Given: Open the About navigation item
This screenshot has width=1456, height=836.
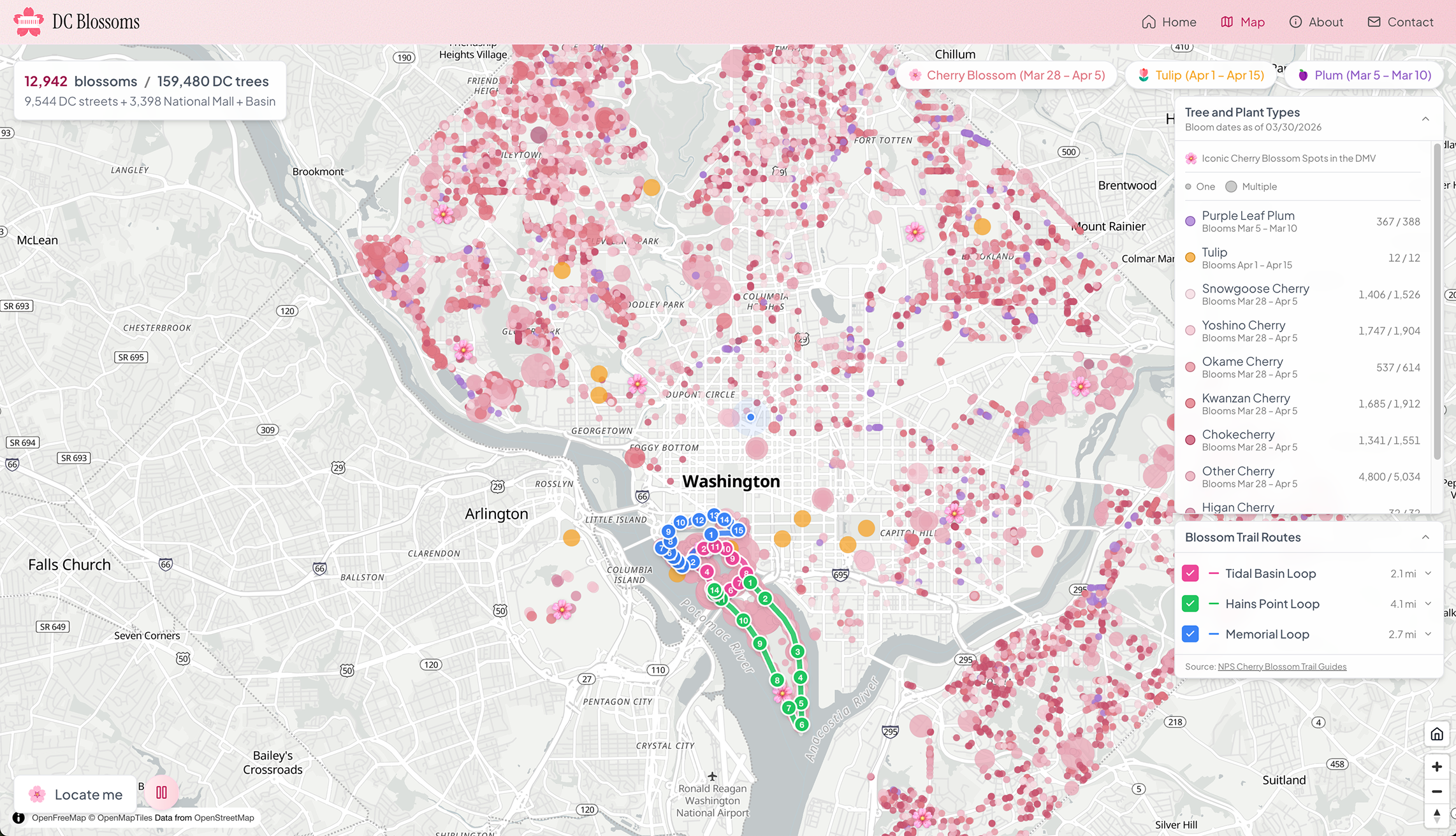Looking at the screenshot, I should point(1316,22).
